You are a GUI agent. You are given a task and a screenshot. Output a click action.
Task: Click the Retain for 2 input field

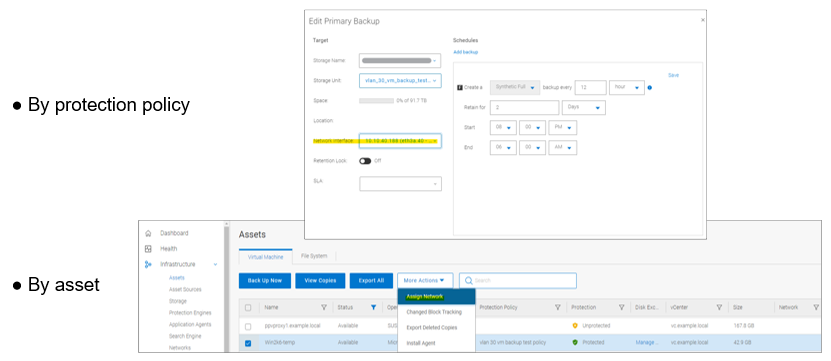[525, 107]
